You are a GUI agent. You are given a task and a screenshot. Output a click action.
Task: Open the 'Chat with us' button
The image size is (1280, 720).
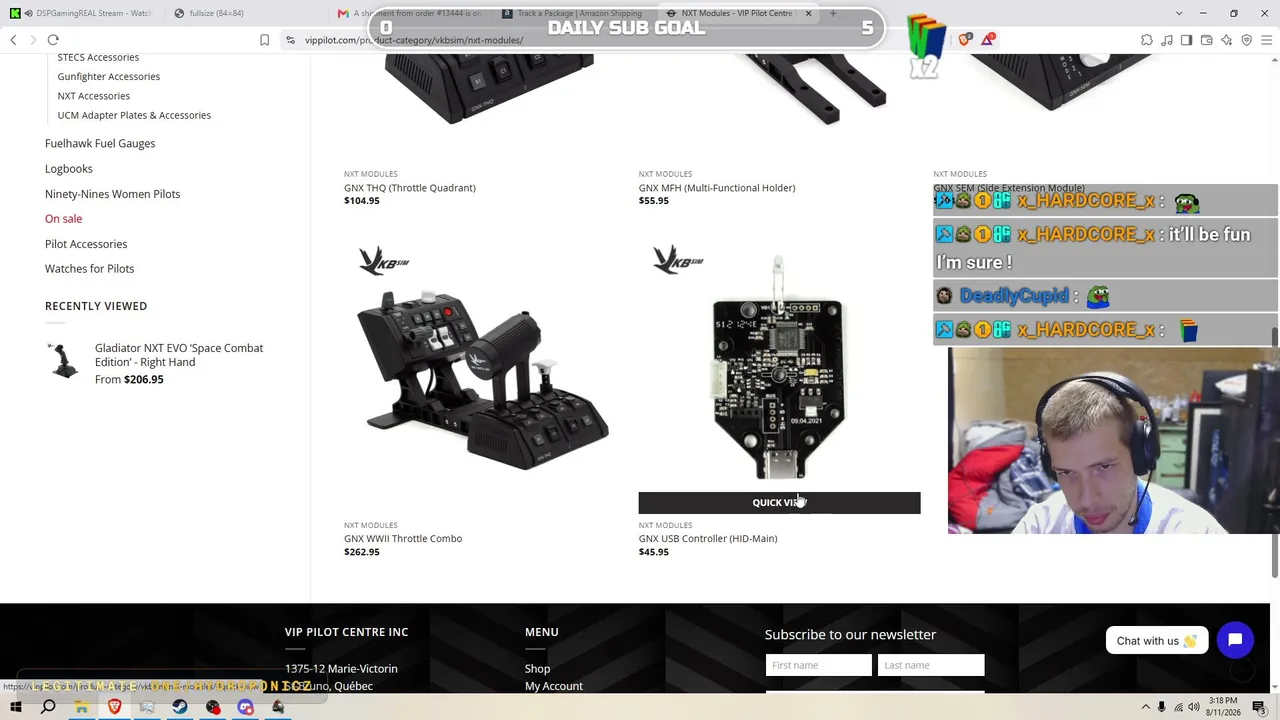(1156, 641)
